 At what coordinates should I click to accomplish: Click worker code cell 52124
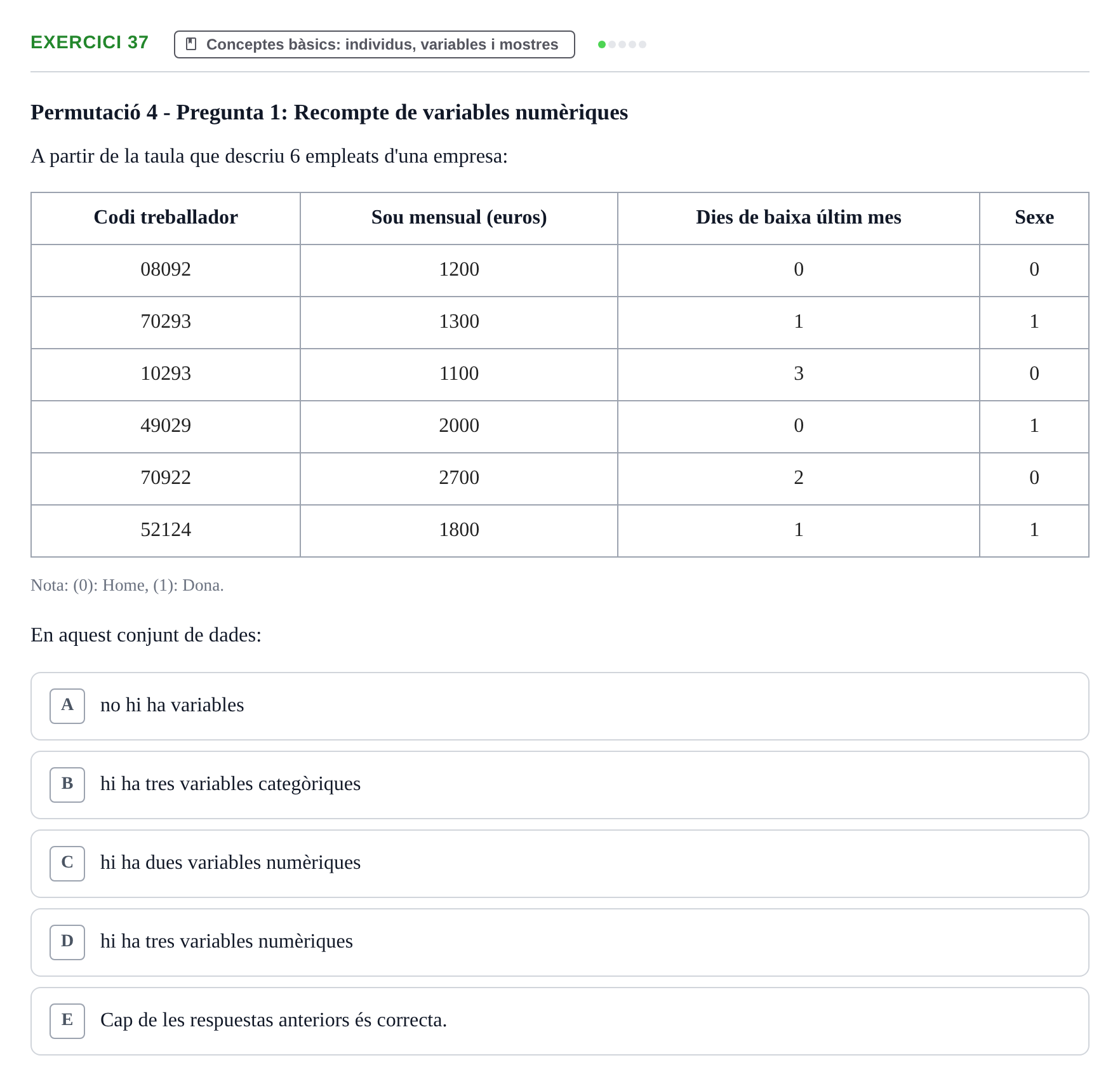pos(166,530)
